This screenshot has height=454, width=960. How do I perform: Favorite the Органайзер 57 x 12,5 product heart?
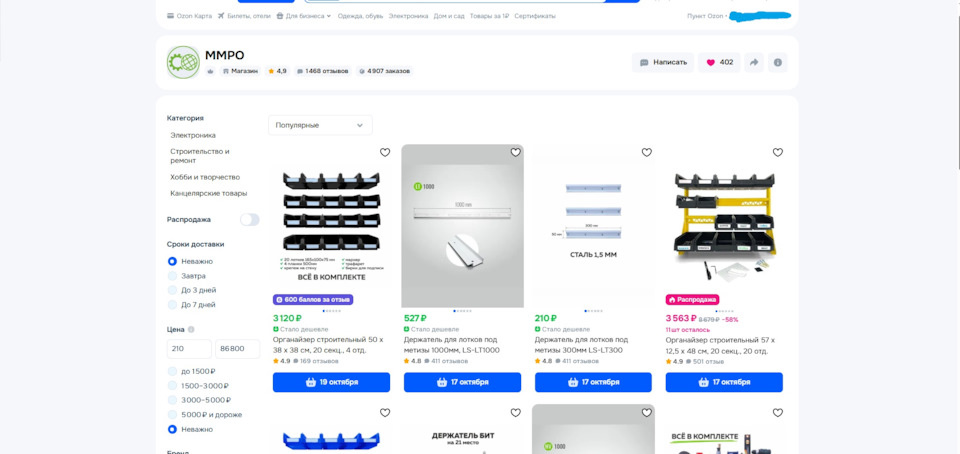coord(778,152)
